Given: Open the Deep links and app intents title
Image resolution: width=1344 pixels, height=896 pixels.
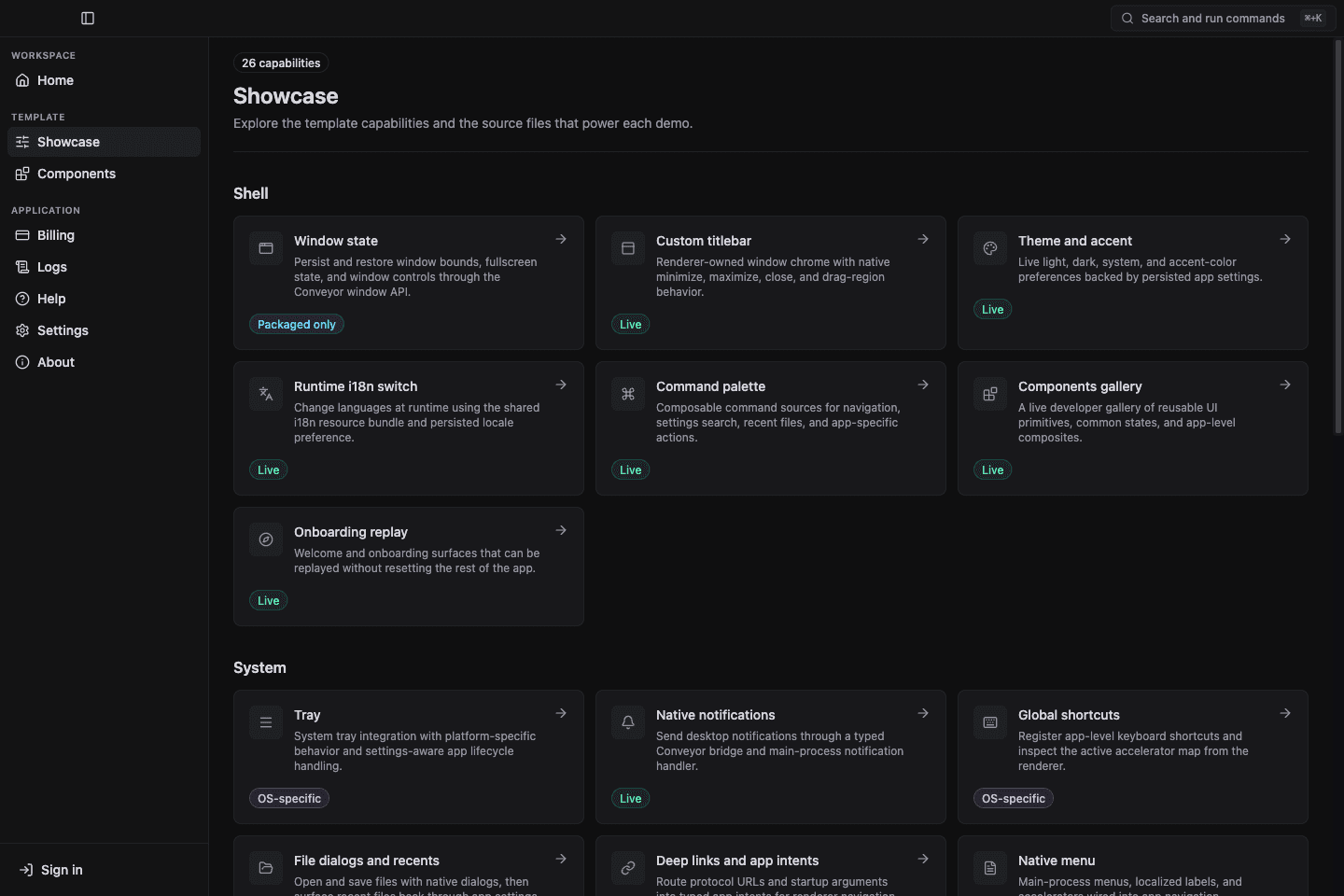Looking at the screenshot, I should [x=737, y=861].
